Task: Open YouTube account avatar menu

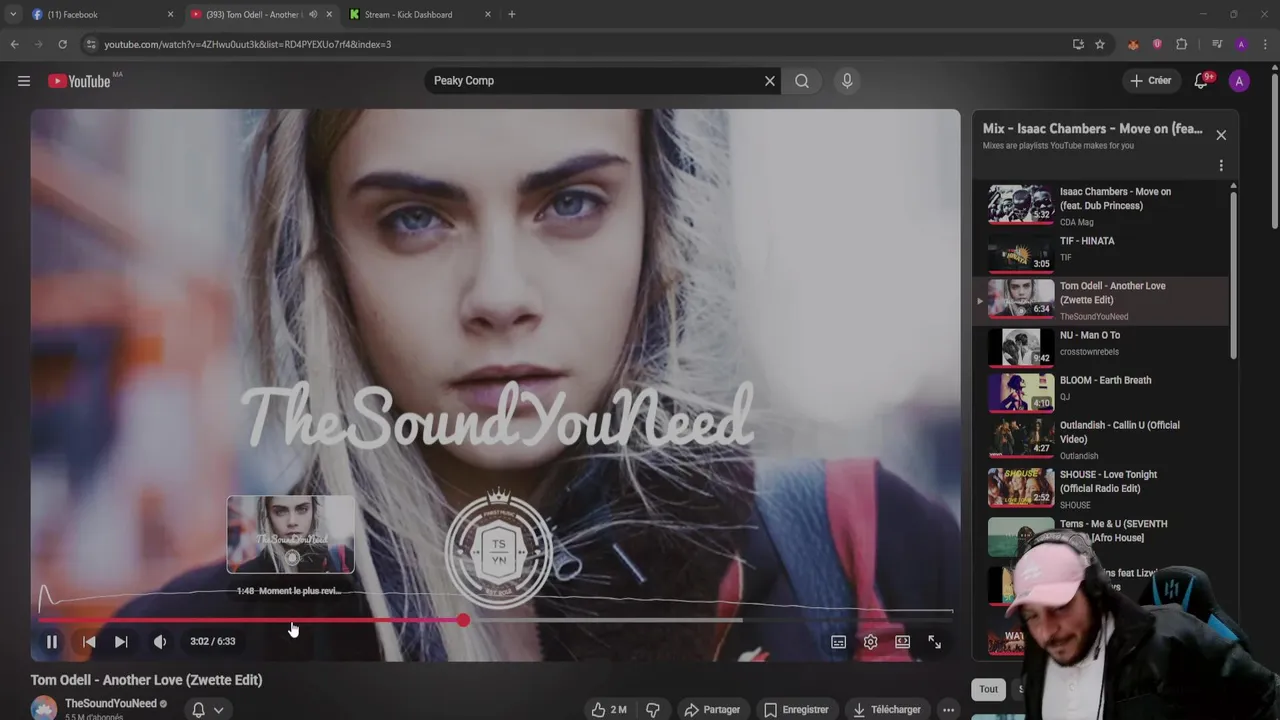Action: tap(1239, 81)
